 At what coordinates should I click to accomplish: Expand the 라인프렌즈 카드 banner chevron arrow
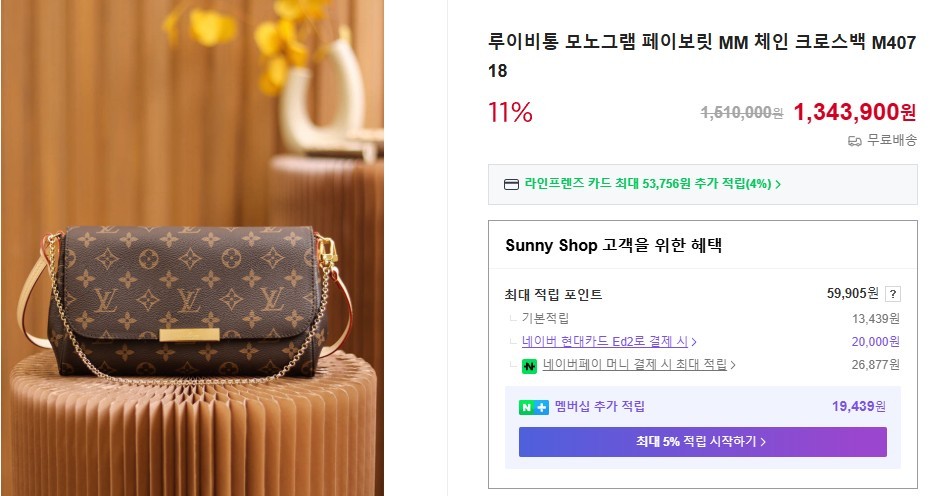click(x=778, y=184)
